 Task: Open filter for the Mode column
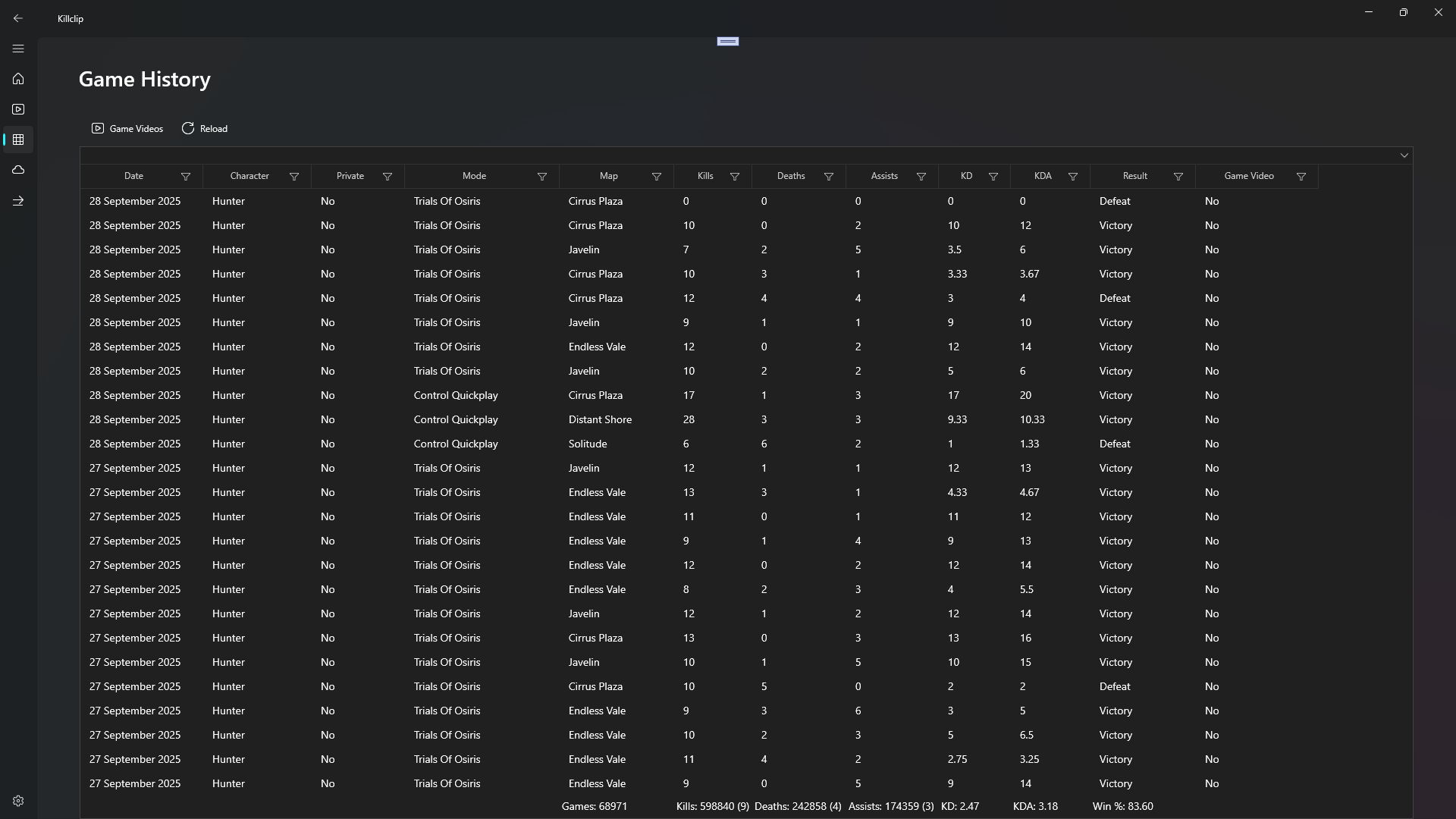point(542,177)
